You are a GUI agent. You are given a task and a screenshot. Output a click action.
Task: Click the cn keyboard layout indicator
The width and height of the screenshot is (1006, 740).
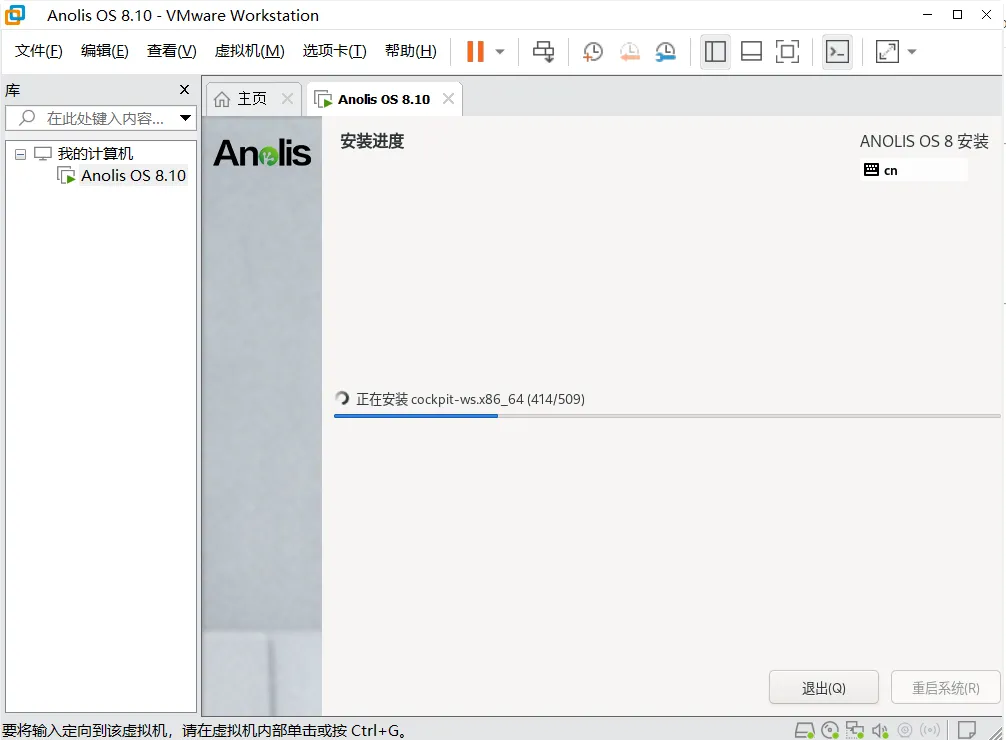pyautogui.click(x=914, y=170)
